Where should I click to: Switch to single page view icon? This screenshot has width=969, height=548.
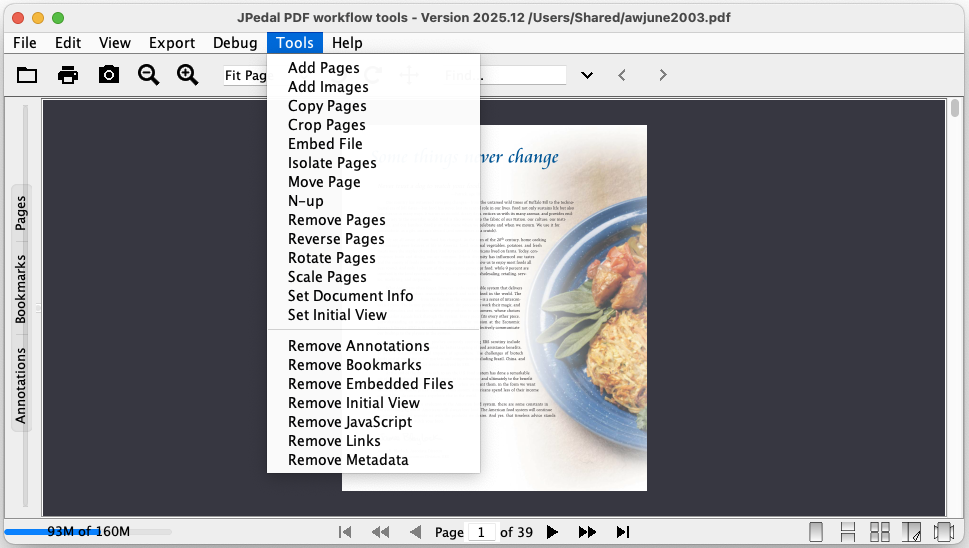tap(816, 532)
